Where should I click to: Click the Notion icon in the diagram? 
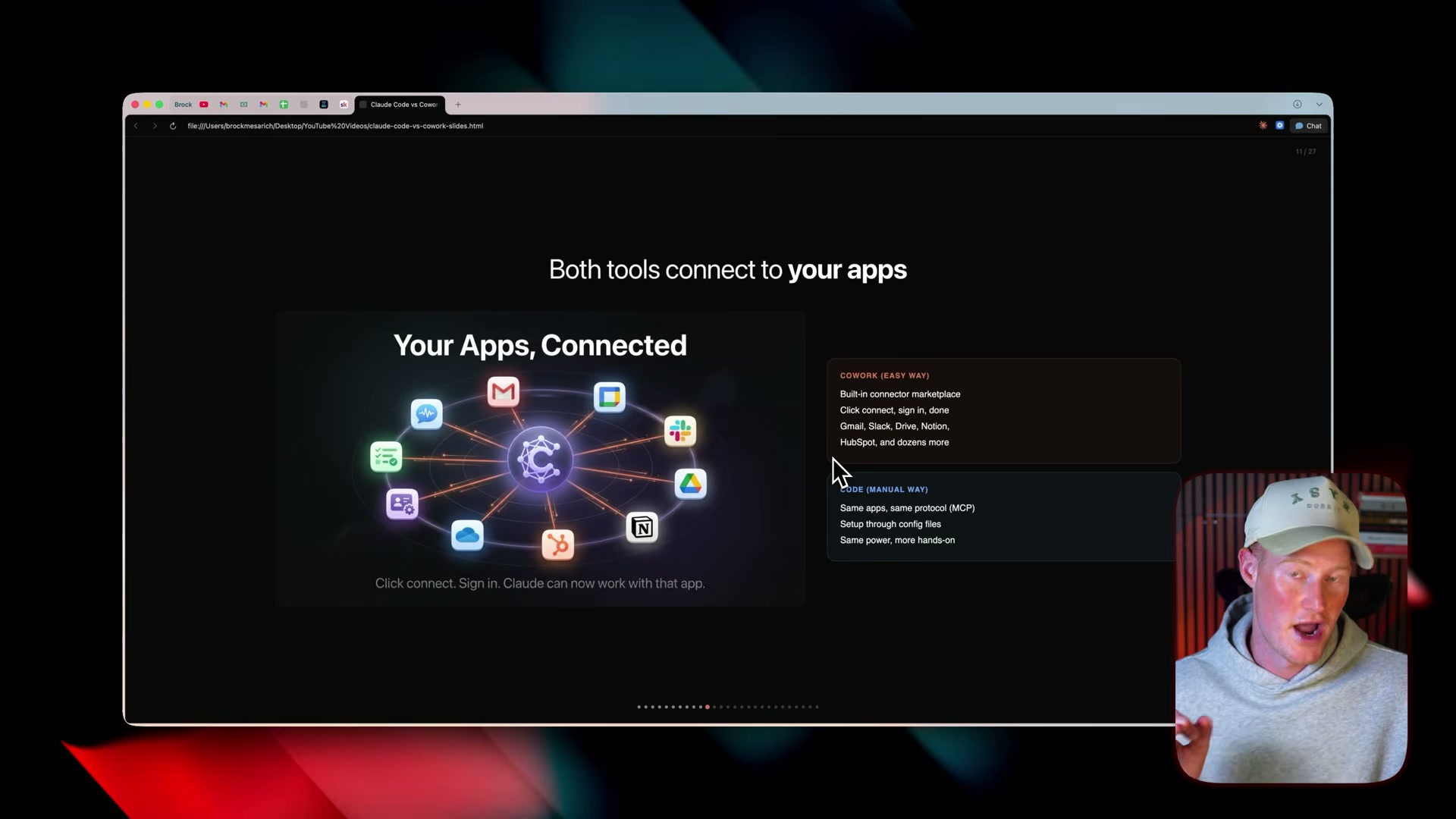(642, 527)
